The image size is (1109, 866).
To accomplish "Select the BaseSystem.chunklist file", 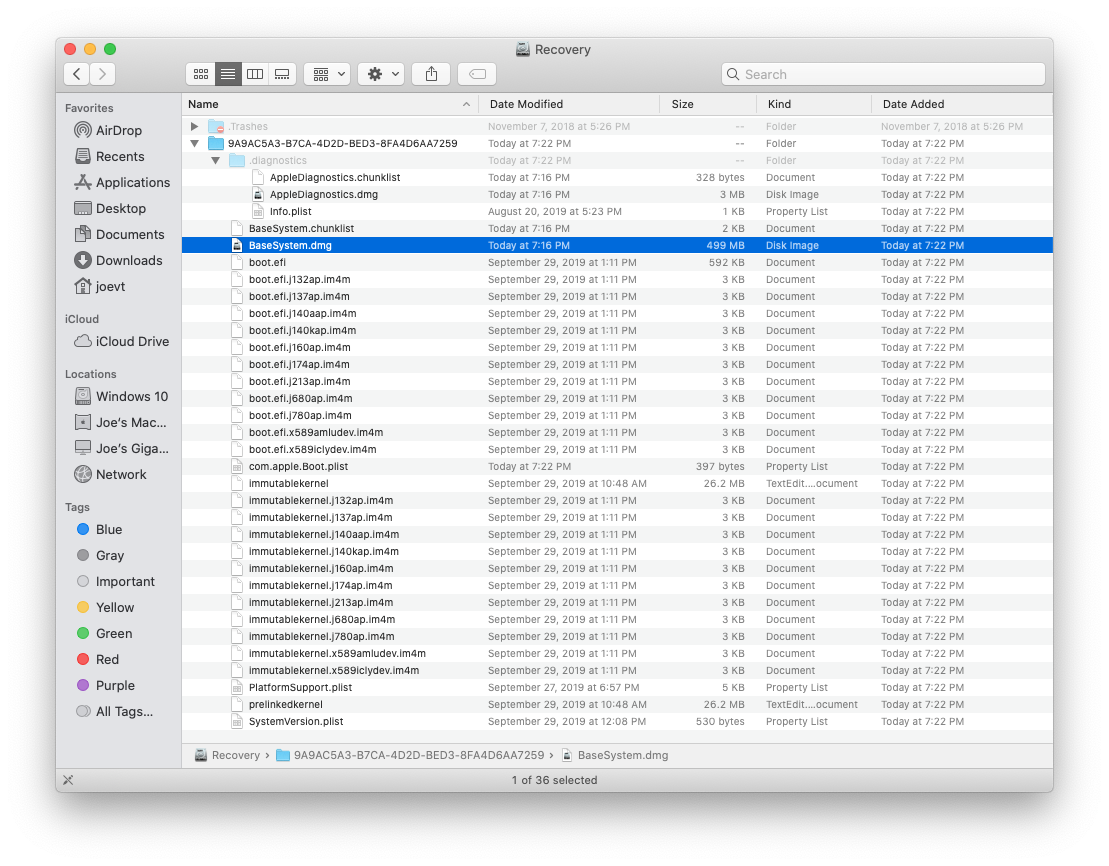I will pyautogui.click(x=617, y=229).
